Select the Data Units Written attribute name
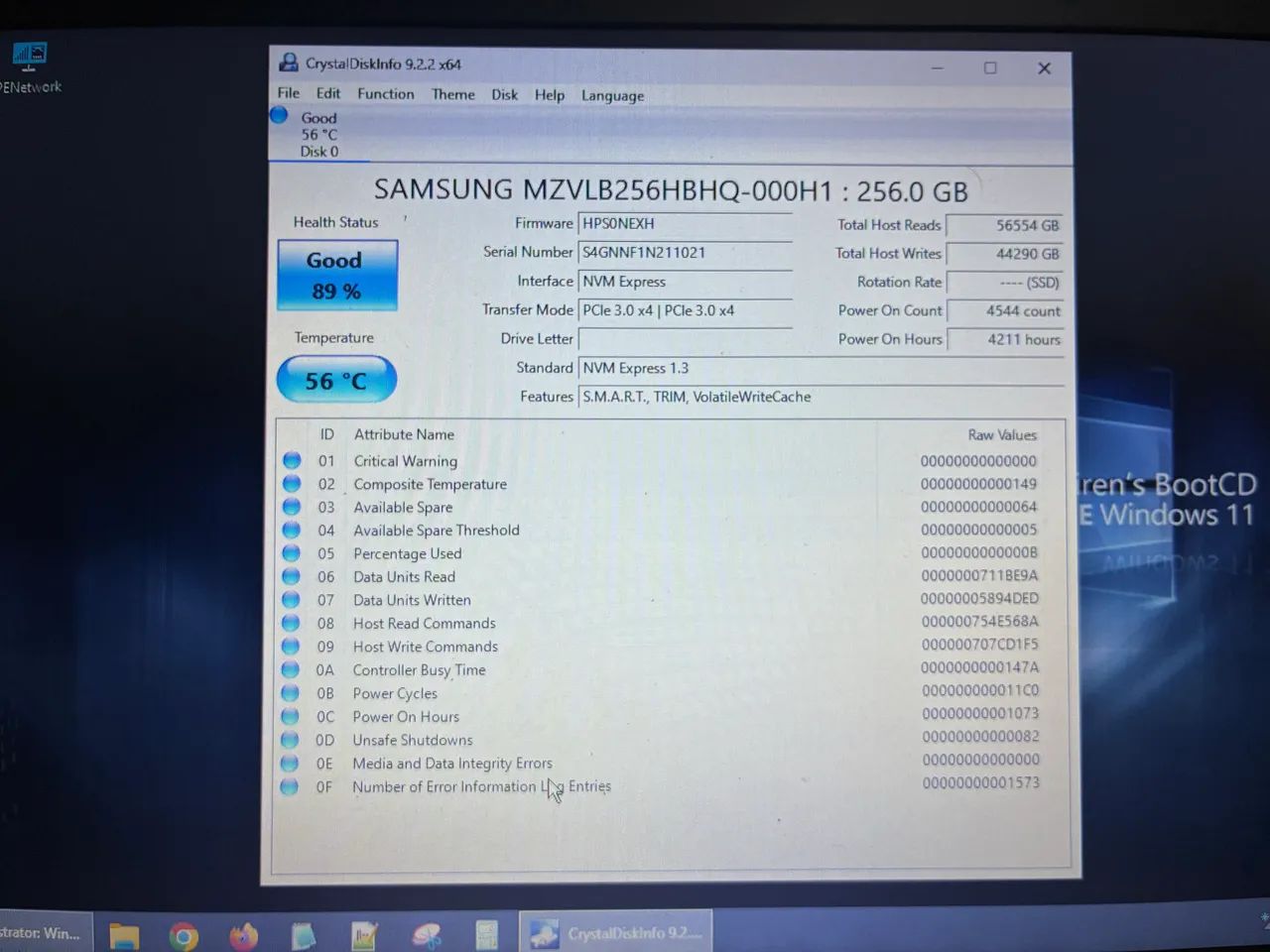Screen dimensions: 1270x952 (413, 600)
